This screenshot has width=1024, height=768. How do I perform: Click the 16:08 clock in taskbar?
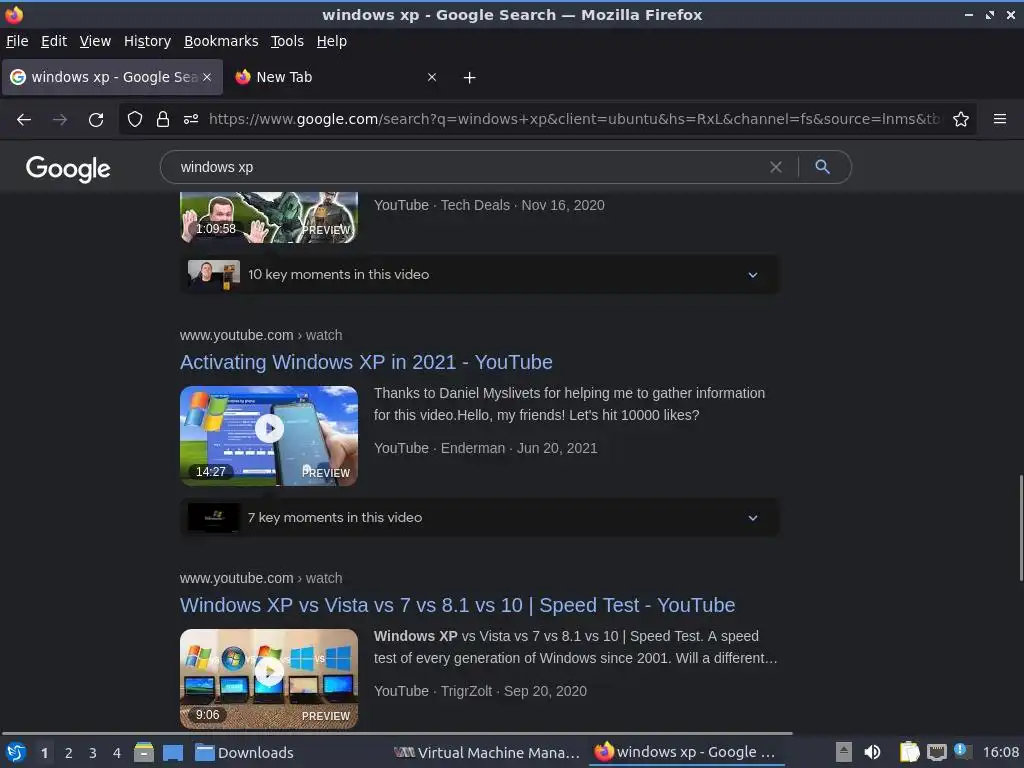click(1000, 752)
